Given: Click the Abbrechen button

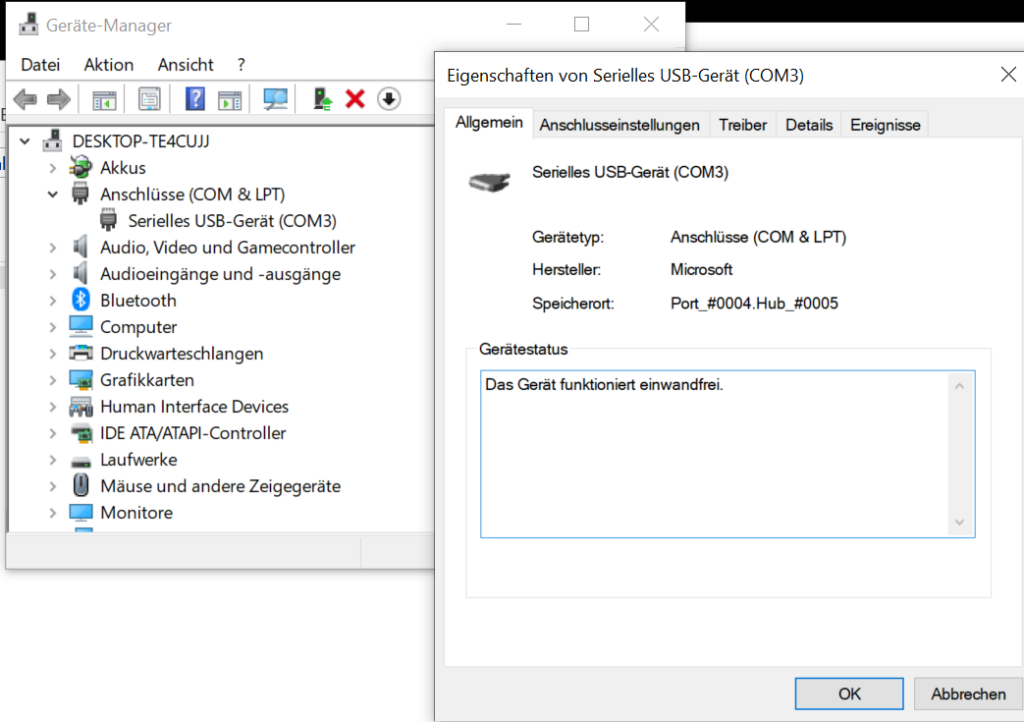Looking at the screenshot, I should [966, 693].
